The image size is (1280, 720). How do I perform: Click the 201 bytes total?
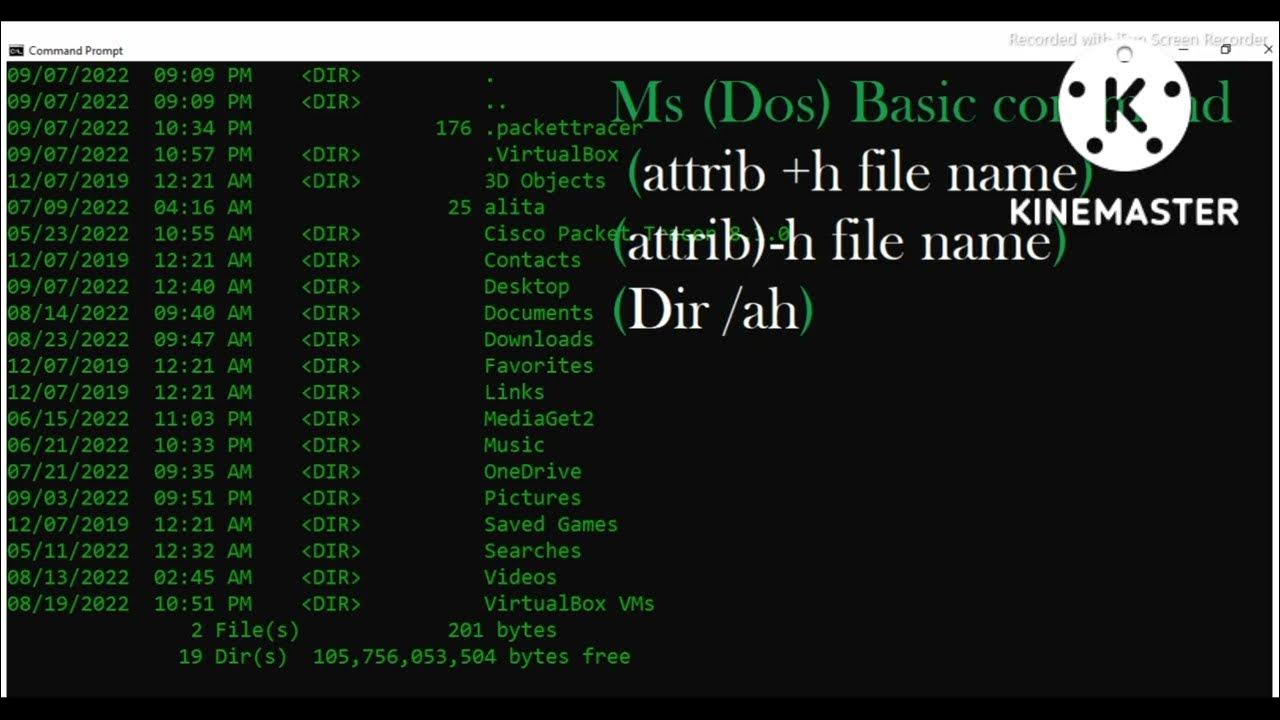[x=502, y=630]
